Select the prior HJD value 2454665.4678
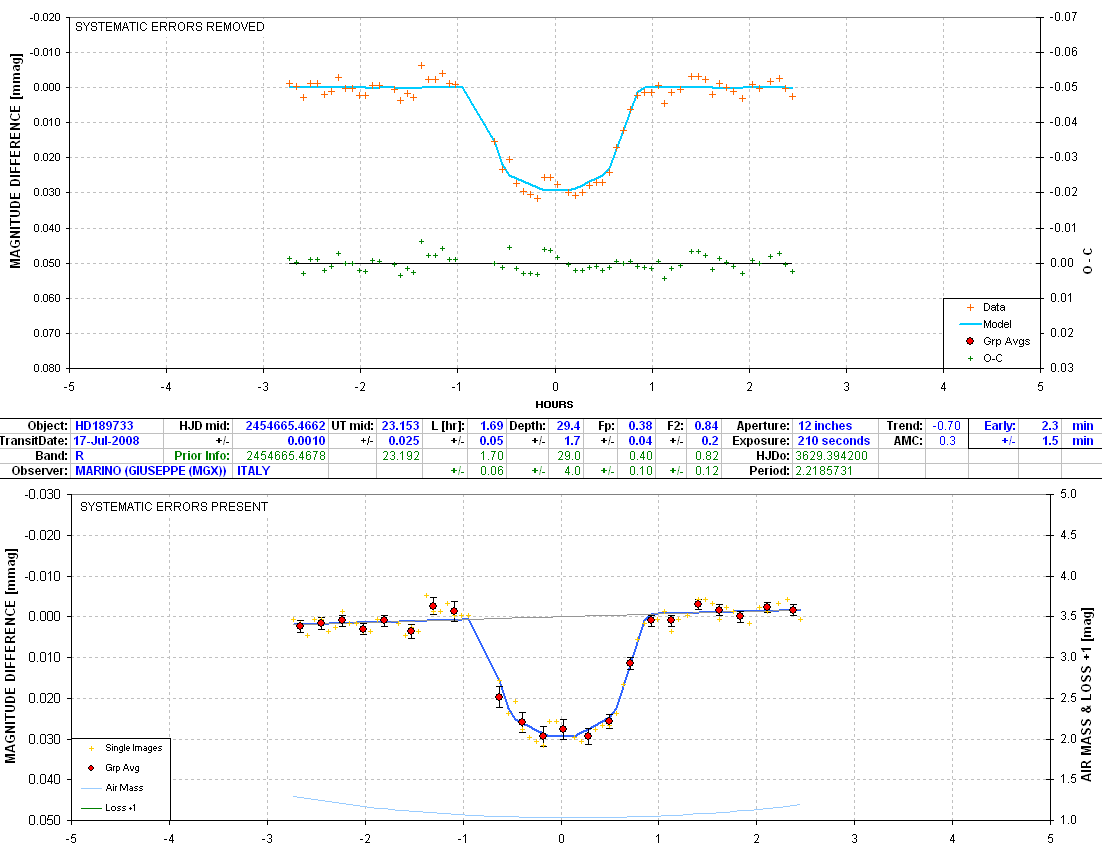The height and width of the screenshot is (851, 1102). (x=285, y=456)
